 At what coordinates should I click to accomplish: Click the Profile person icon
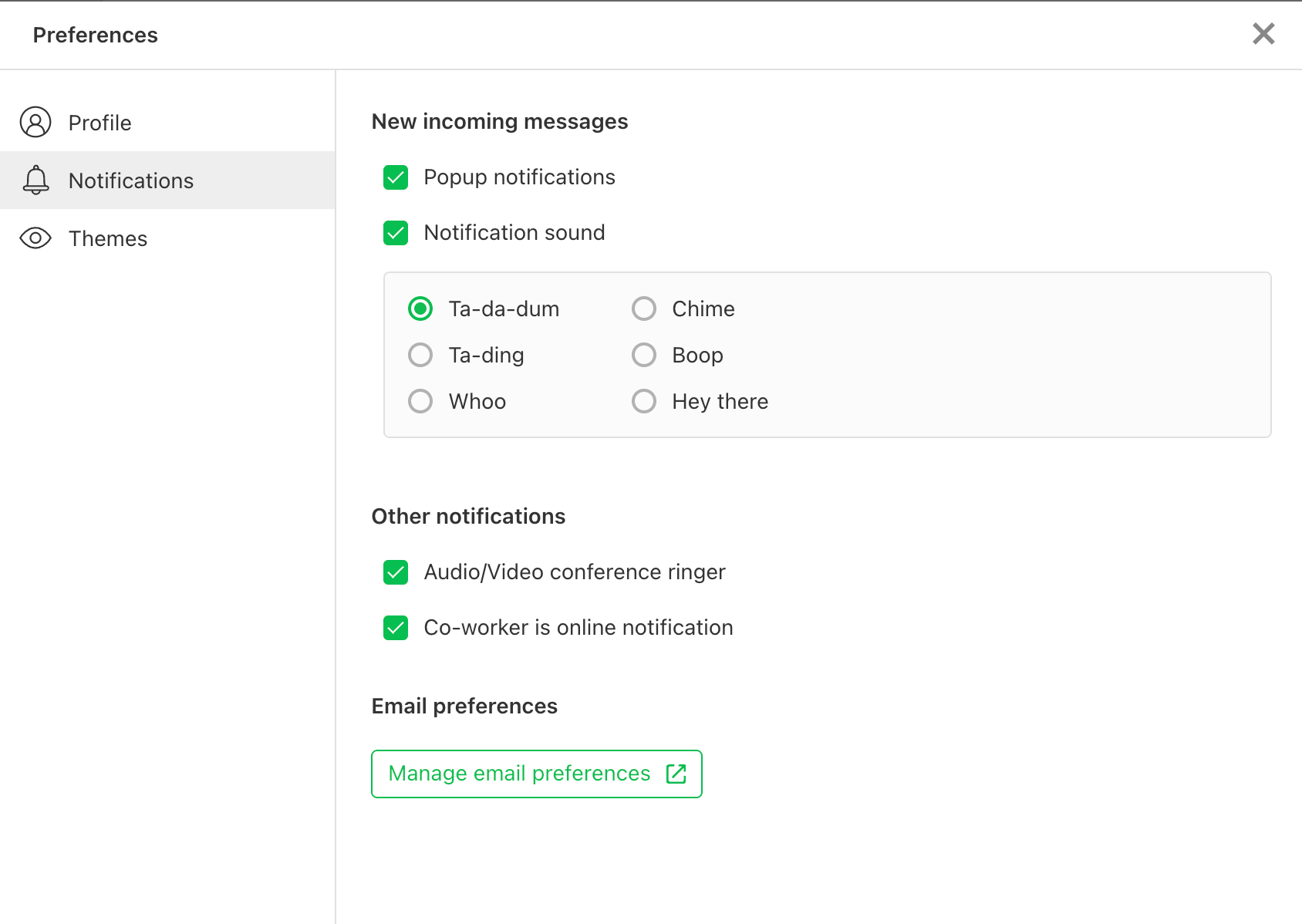[x=35, y=122]
